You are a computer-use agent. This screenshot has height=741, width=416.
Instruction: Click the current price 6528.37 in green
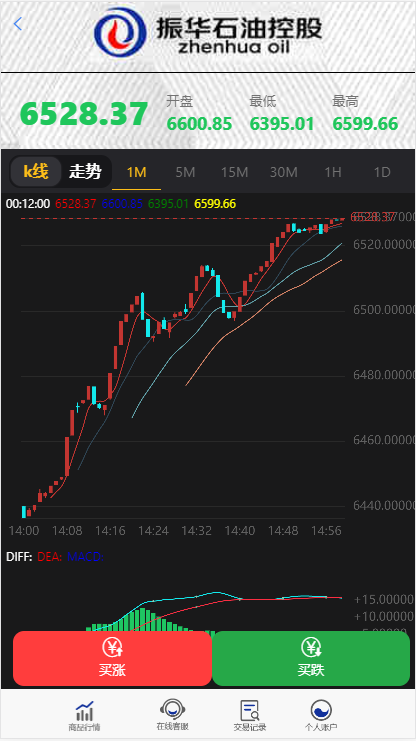pos(84,114)
